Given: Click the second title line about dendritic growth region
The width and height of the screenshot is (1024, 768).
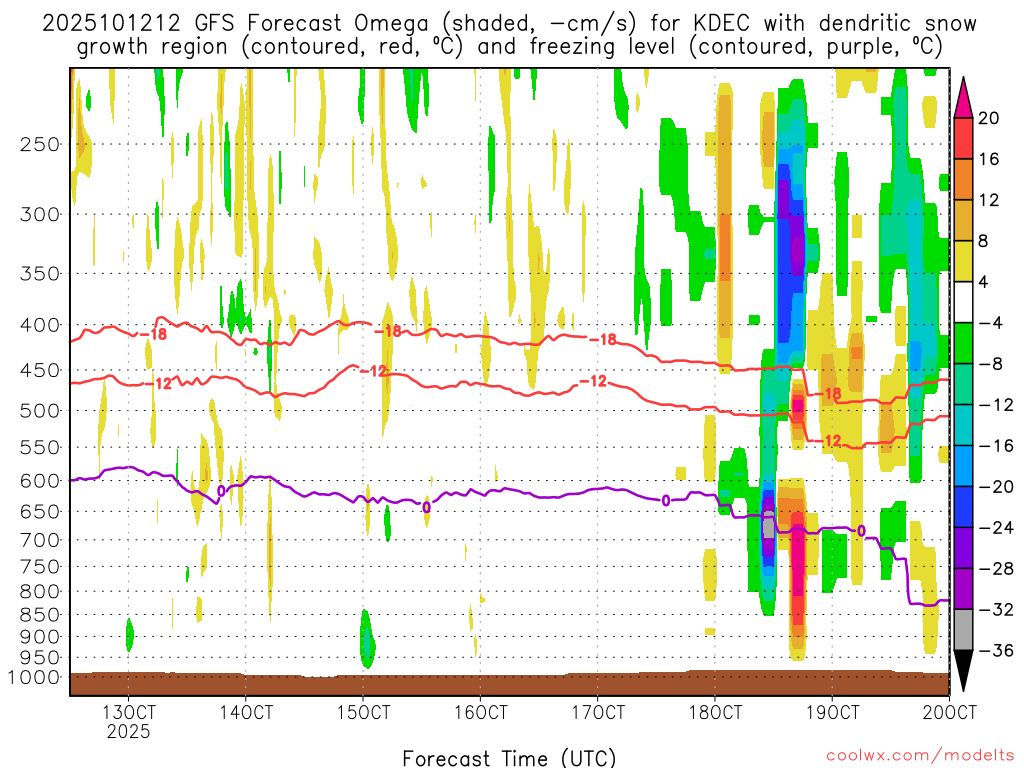Looking at the screenshot, I should (509, 47).
